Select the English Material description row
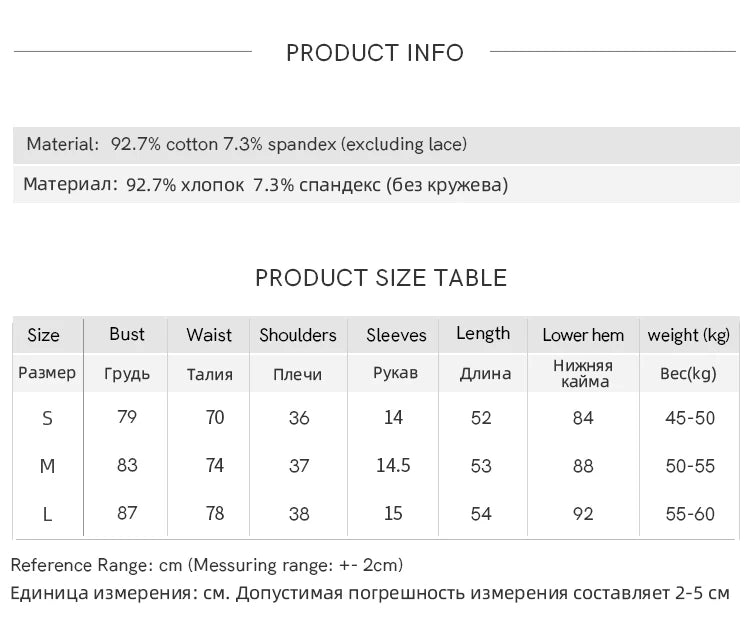The image size is (750, 630). pos(376,145)
